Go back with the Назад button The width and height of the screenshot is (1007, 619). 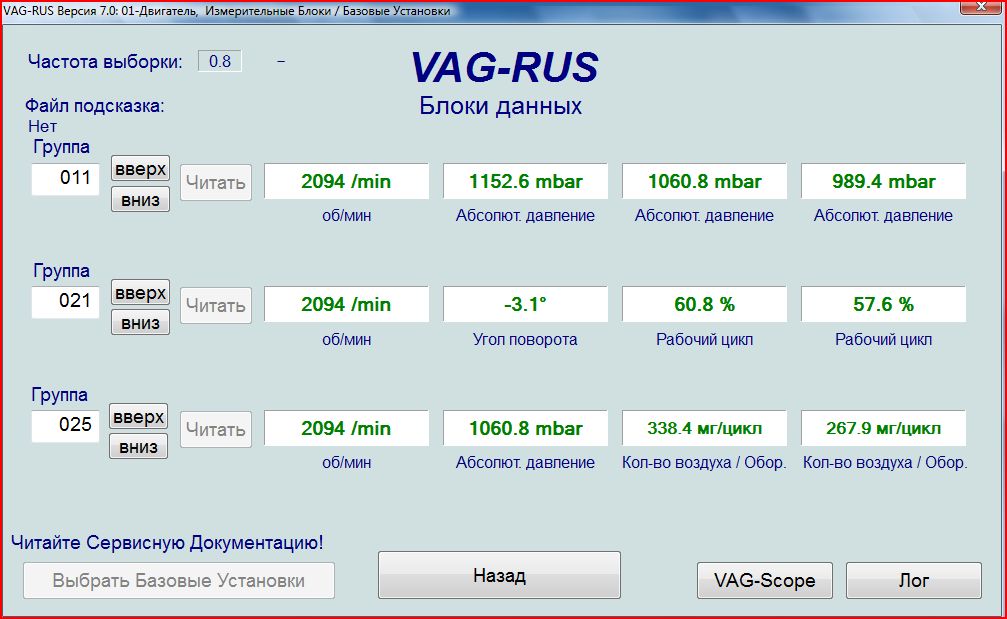499,576
